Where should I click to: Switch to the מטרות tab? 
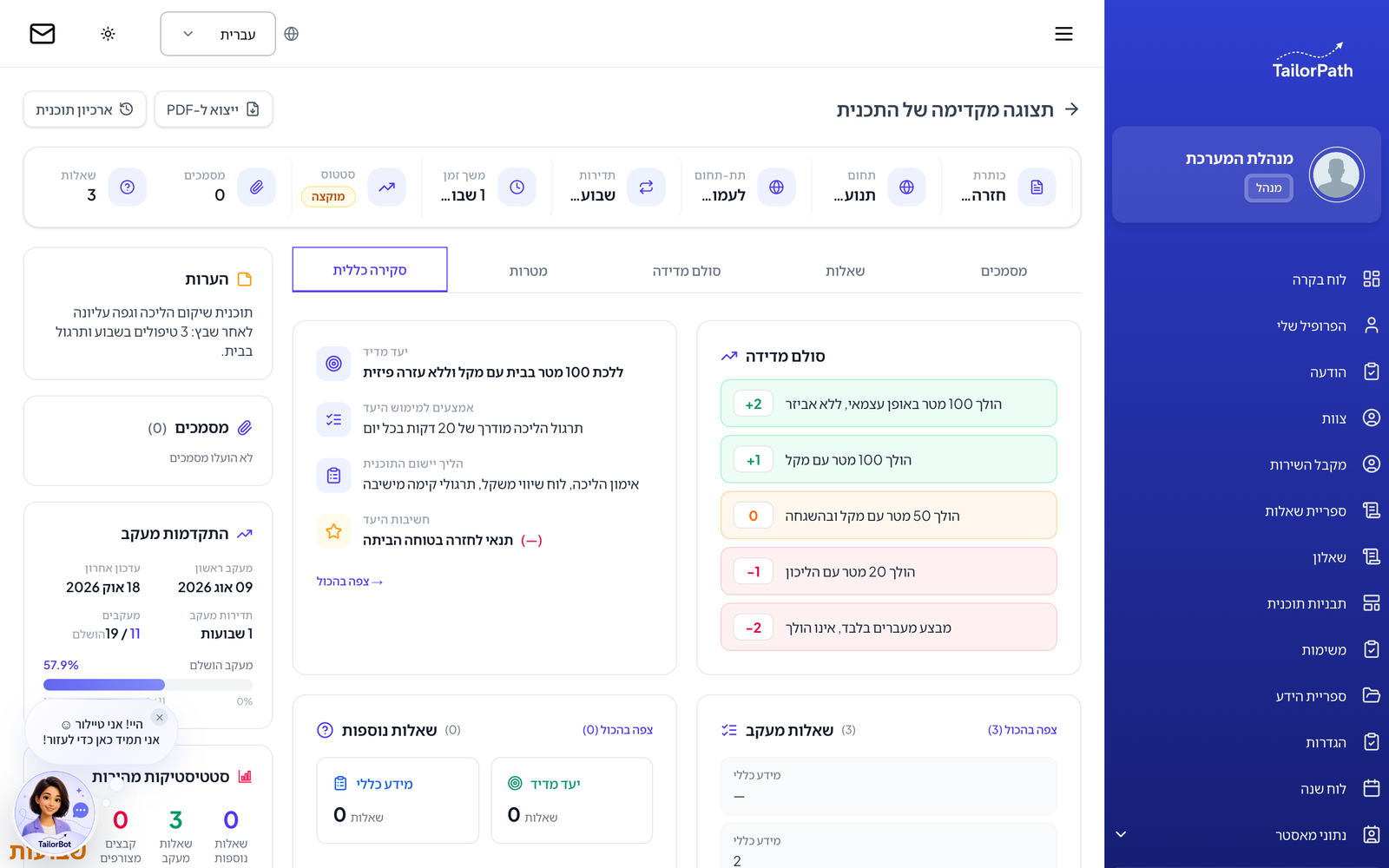click(x=528, y=271)
